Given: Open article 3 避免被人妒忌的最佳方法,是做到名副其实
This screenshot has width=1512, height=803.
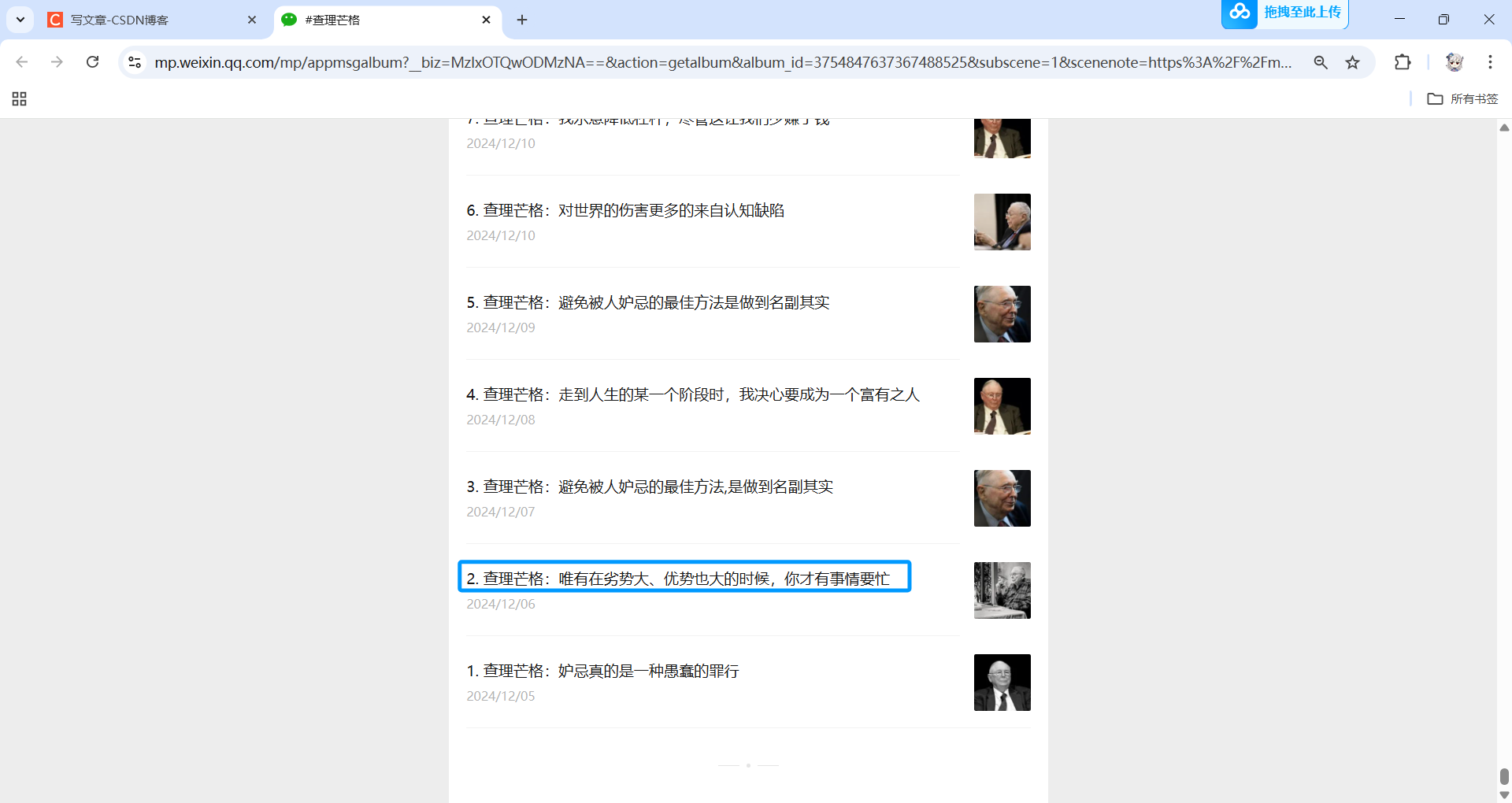Looking at the screenshot, I should pos(650,487).
